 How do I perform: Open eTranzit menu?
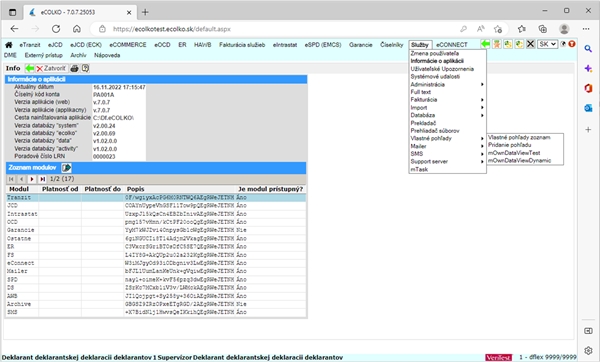[30, 45]
